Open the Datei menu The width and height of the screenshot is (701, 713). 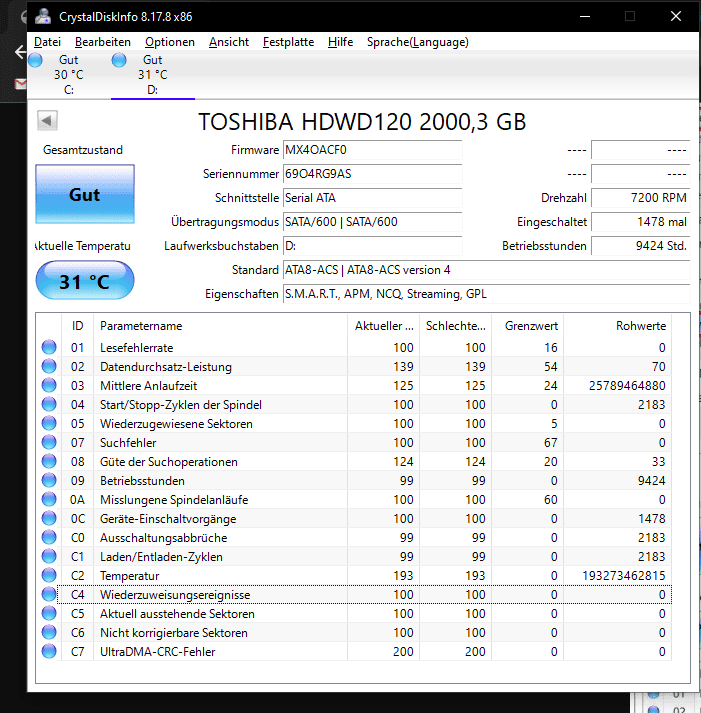[x=47, y=42]
